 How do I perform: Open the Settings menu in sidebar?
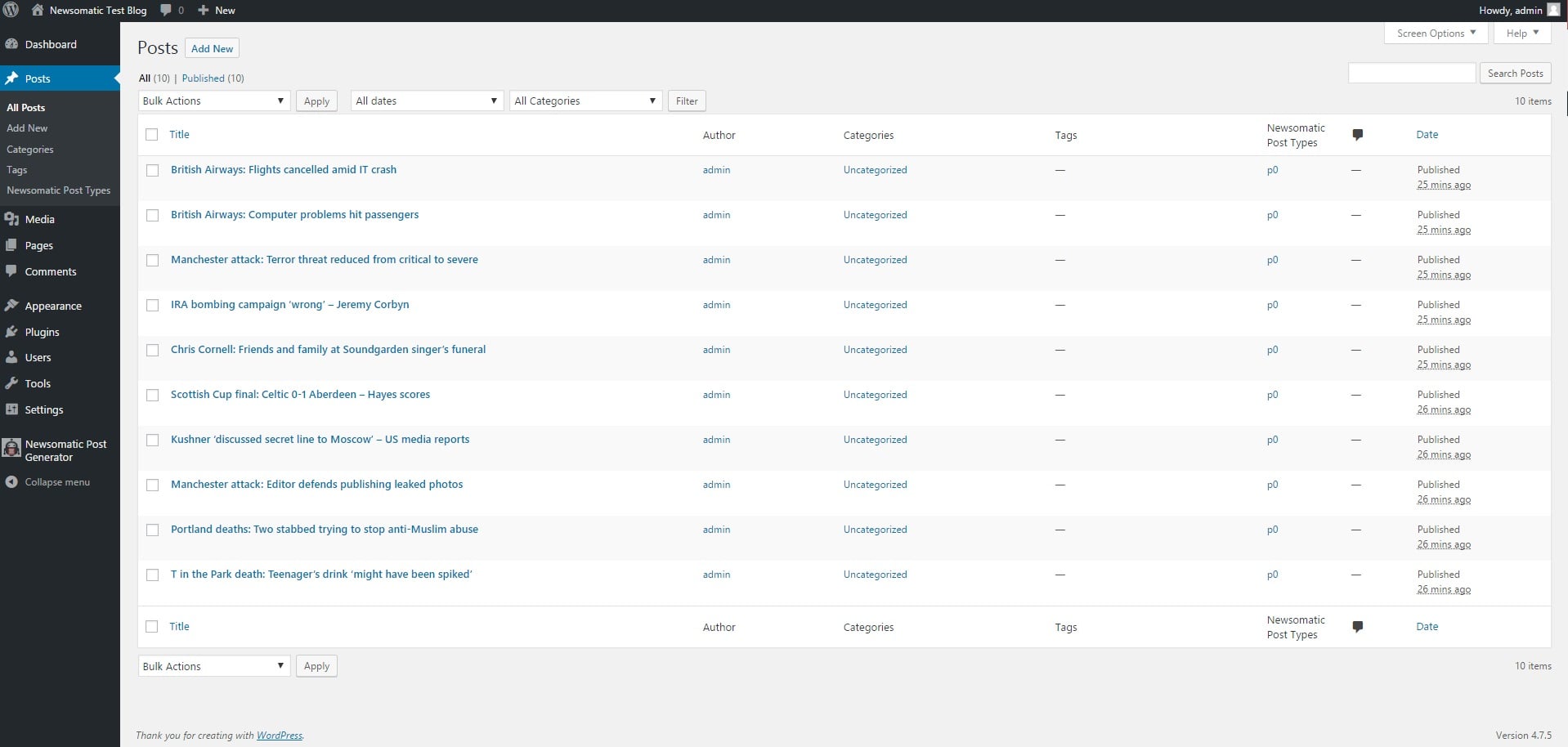click(44, 409)
